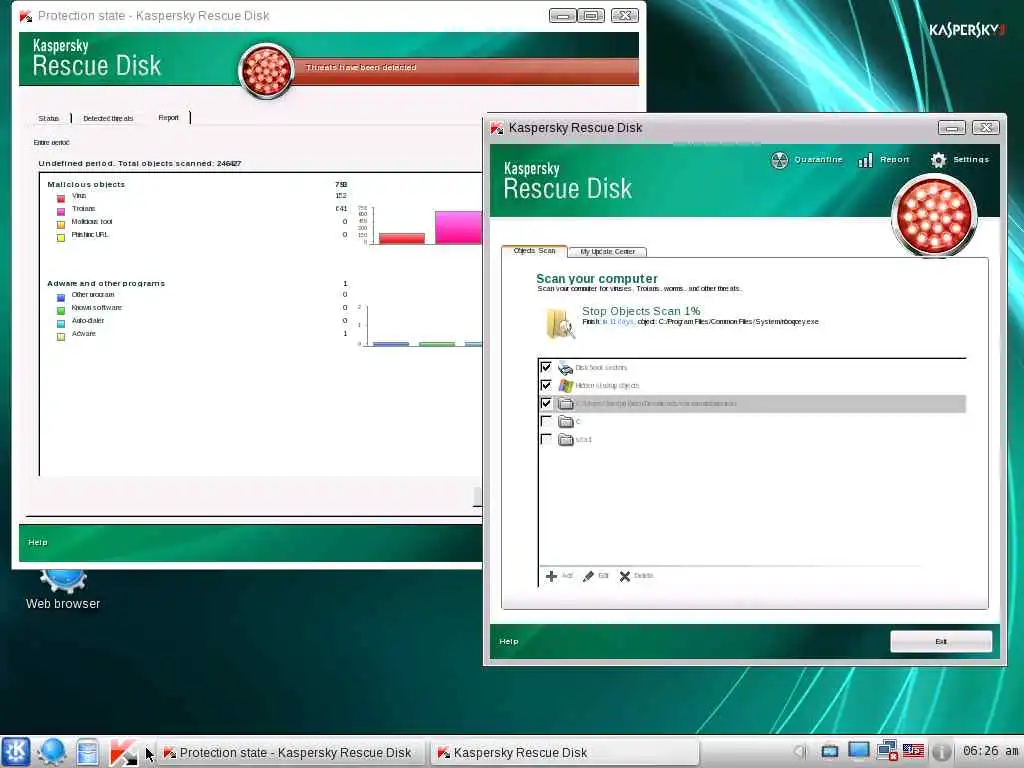1024x768 pixels.
Task: Click the Disk boot sectors drive icon
Action: pos(566,368)
